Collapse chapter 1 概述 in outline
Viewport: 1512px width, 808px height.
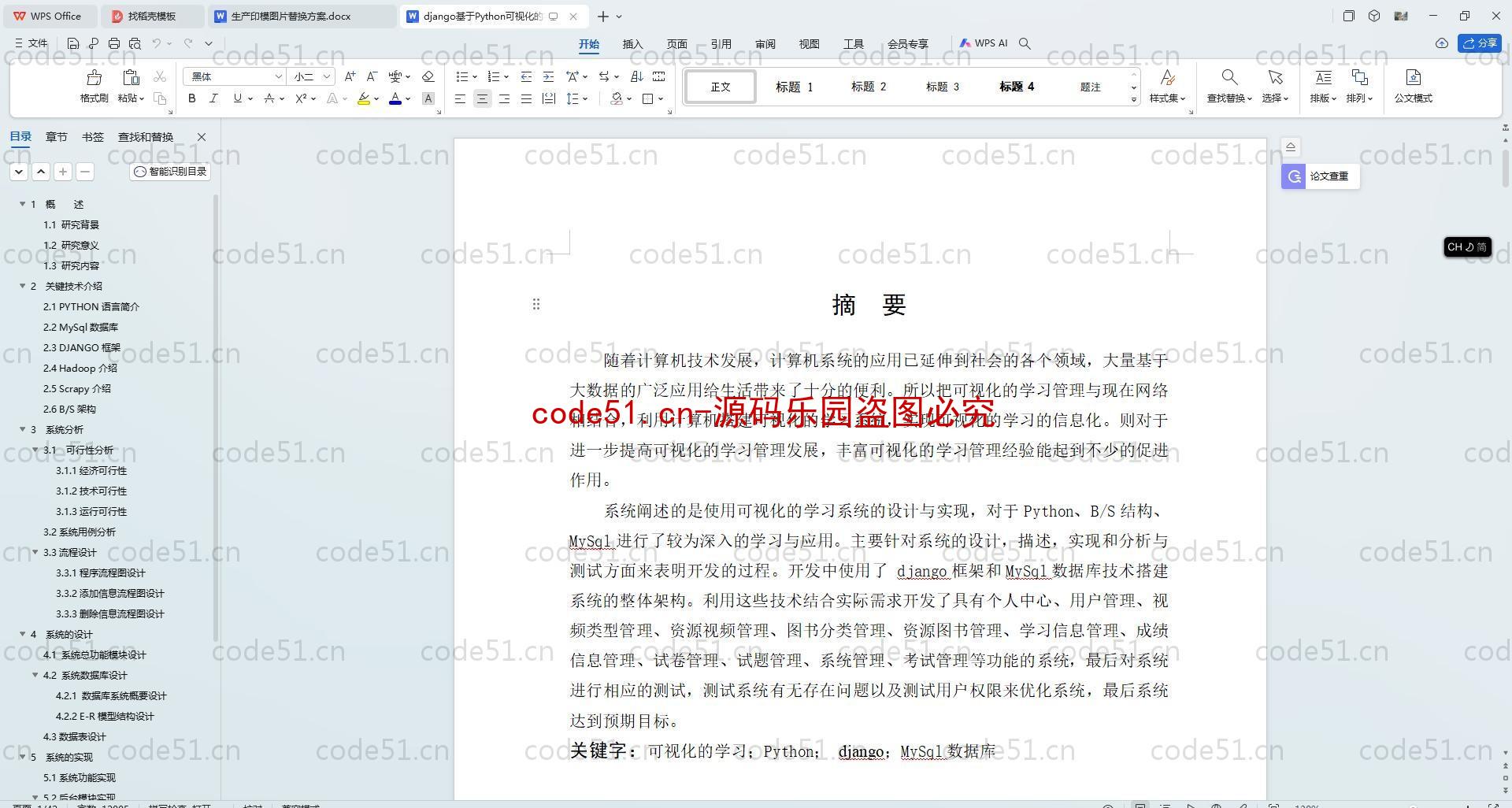click(x=23, y=204)
